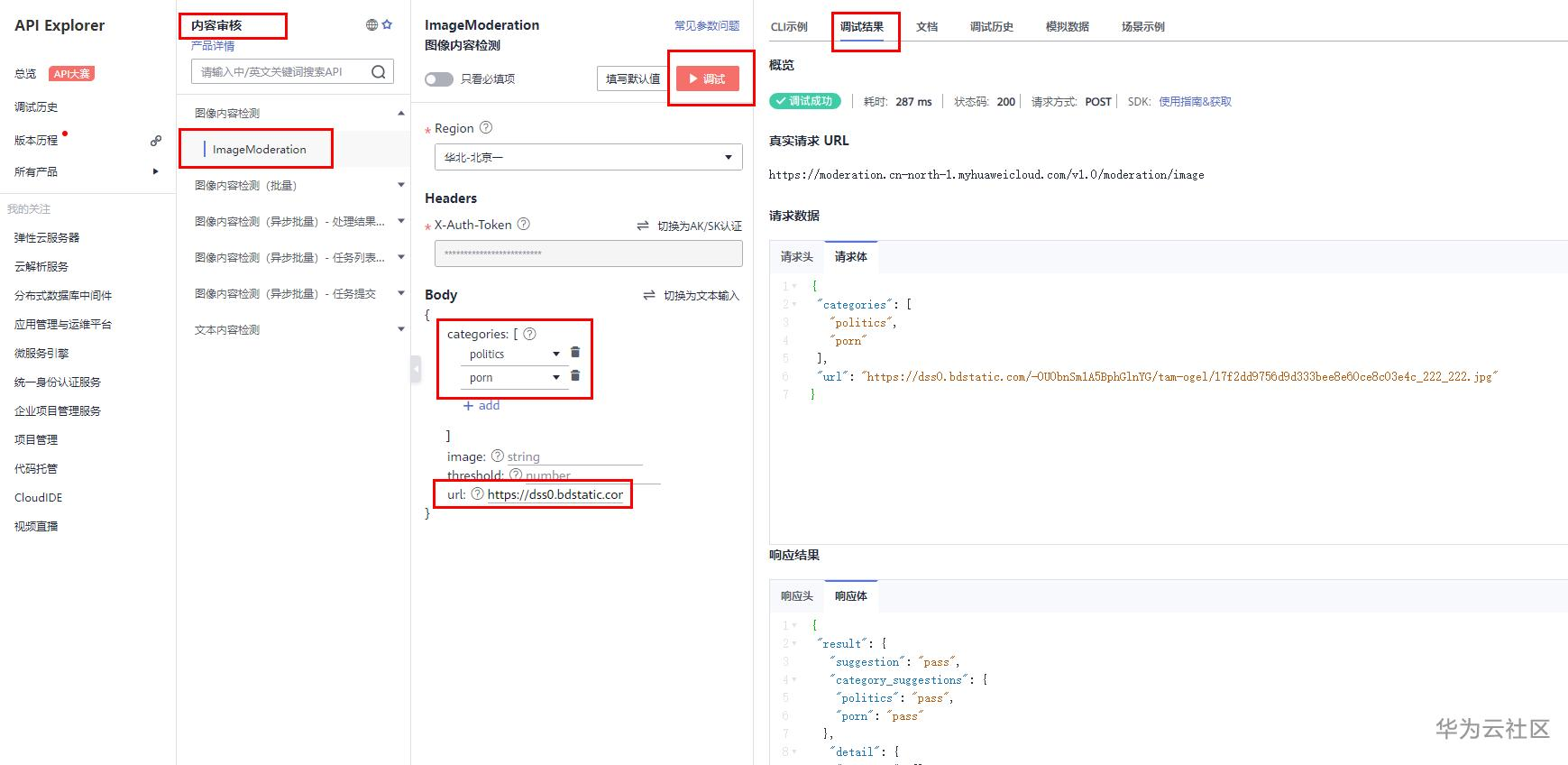1568x765 pixels.
Task: Delete the porn category with trash icon
Action: (575, 376)
